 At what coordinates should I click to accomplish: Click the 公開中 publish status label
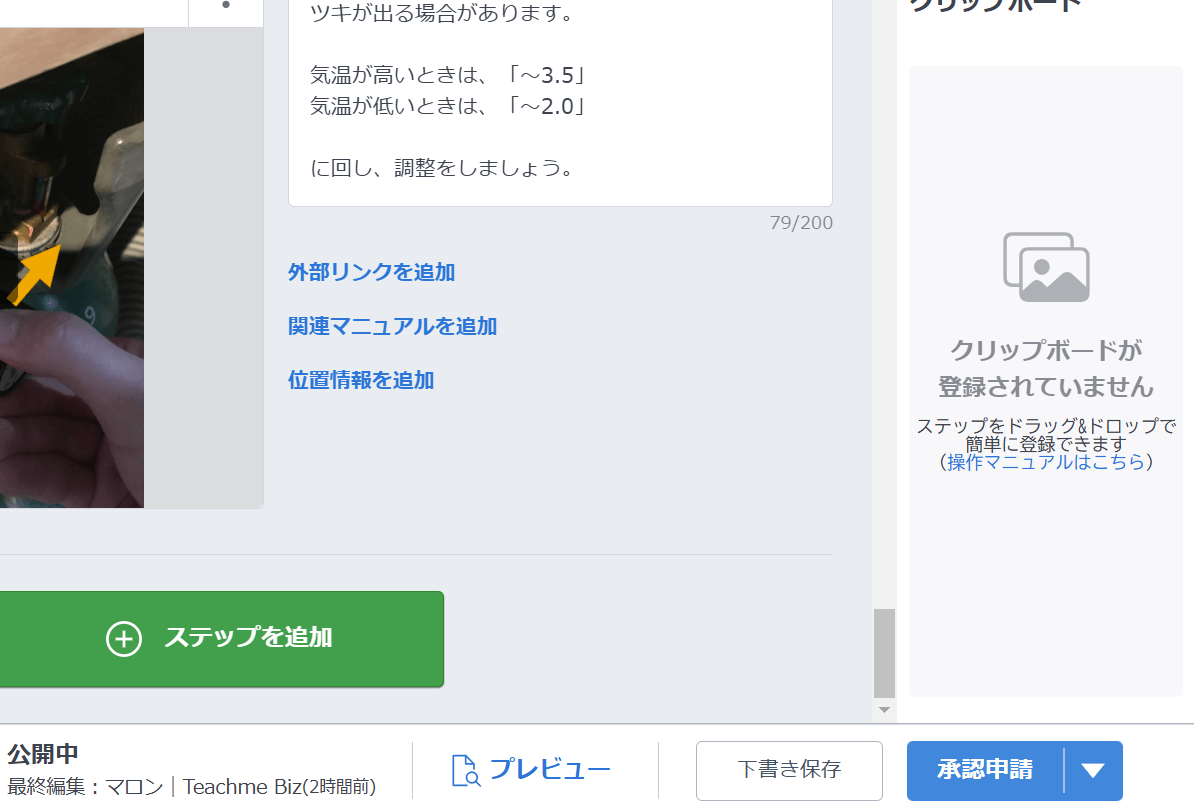[x=43, y=754]
